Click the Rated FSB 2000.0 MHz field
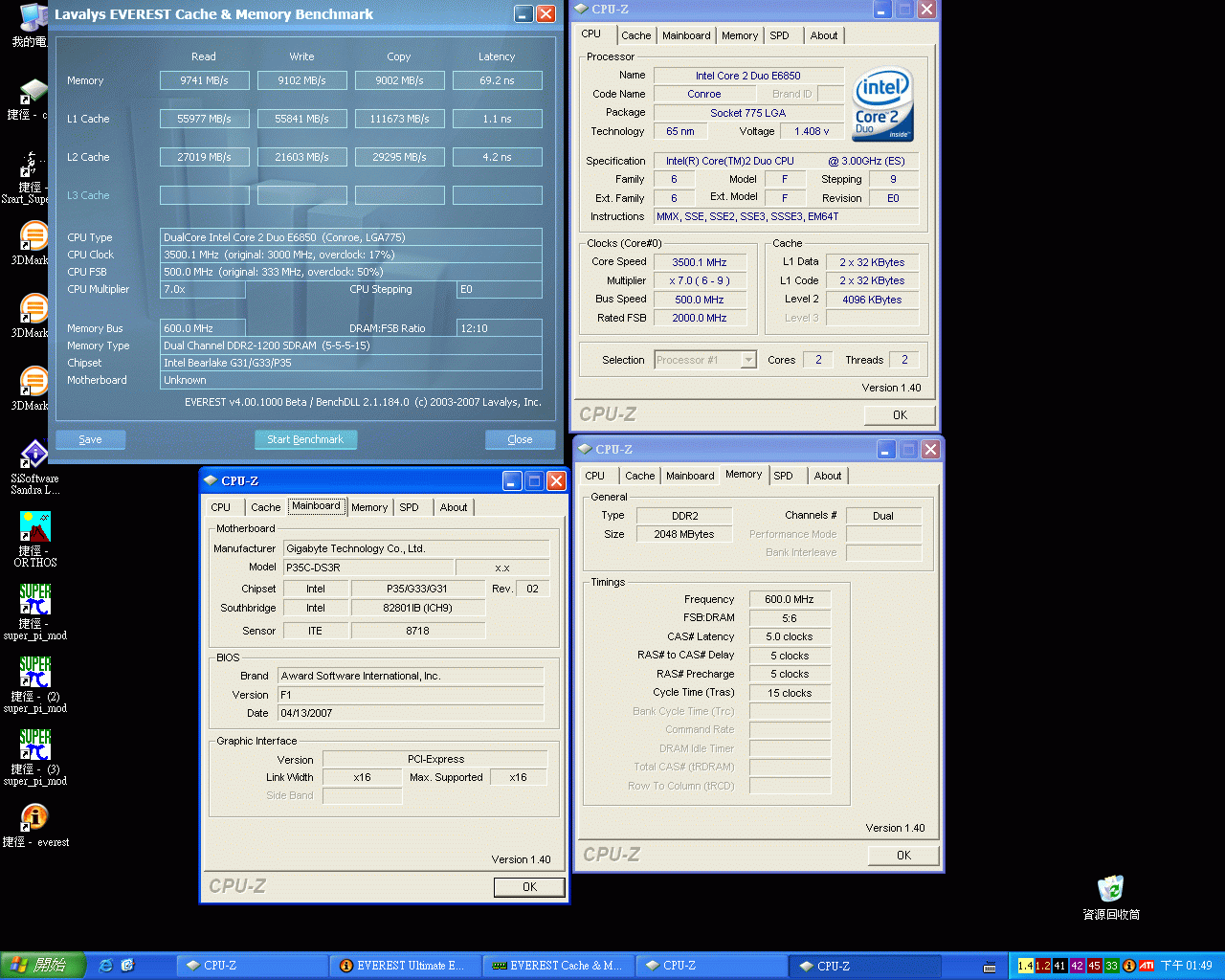Screen dimensions: 1225x980 pyautogui.click(x=700, y=318)
